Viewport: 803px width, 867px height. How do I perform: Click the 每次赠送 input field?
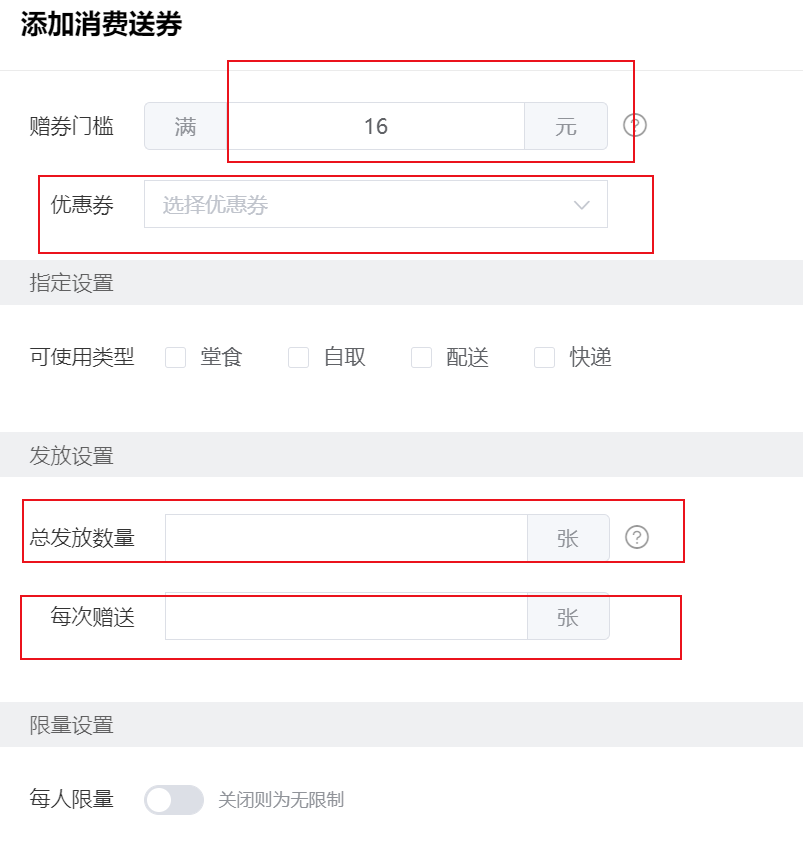pos(346,617)
